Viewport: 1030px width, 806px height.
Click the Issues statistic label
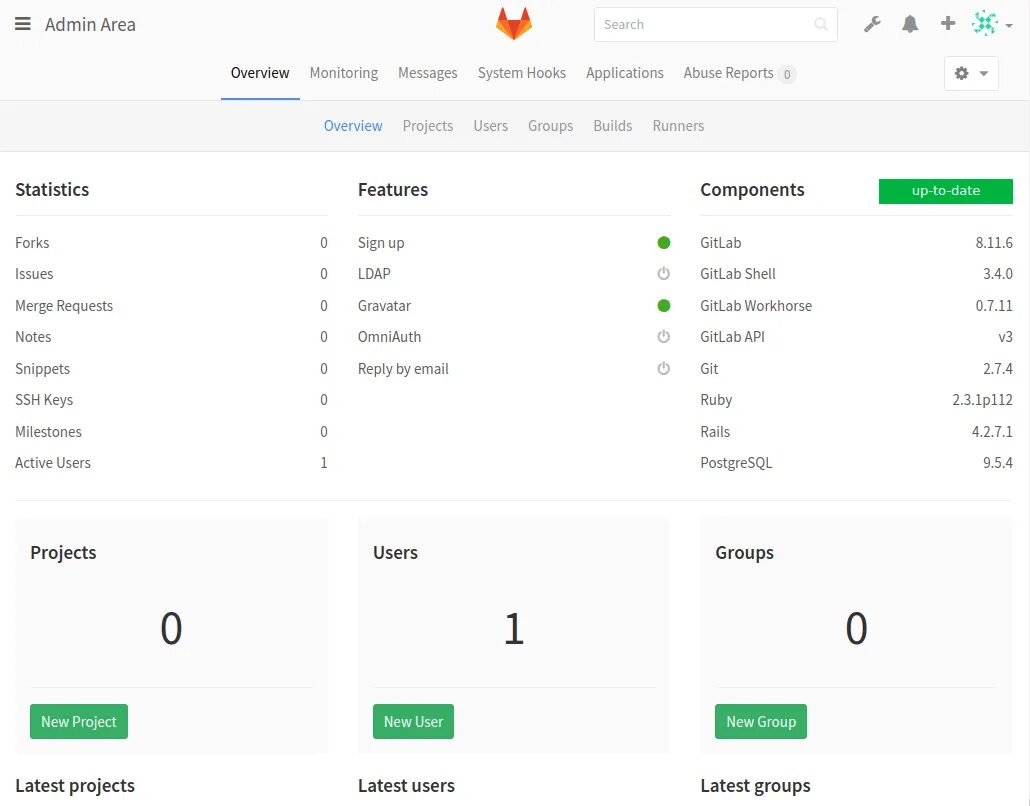tap(34, 273)
